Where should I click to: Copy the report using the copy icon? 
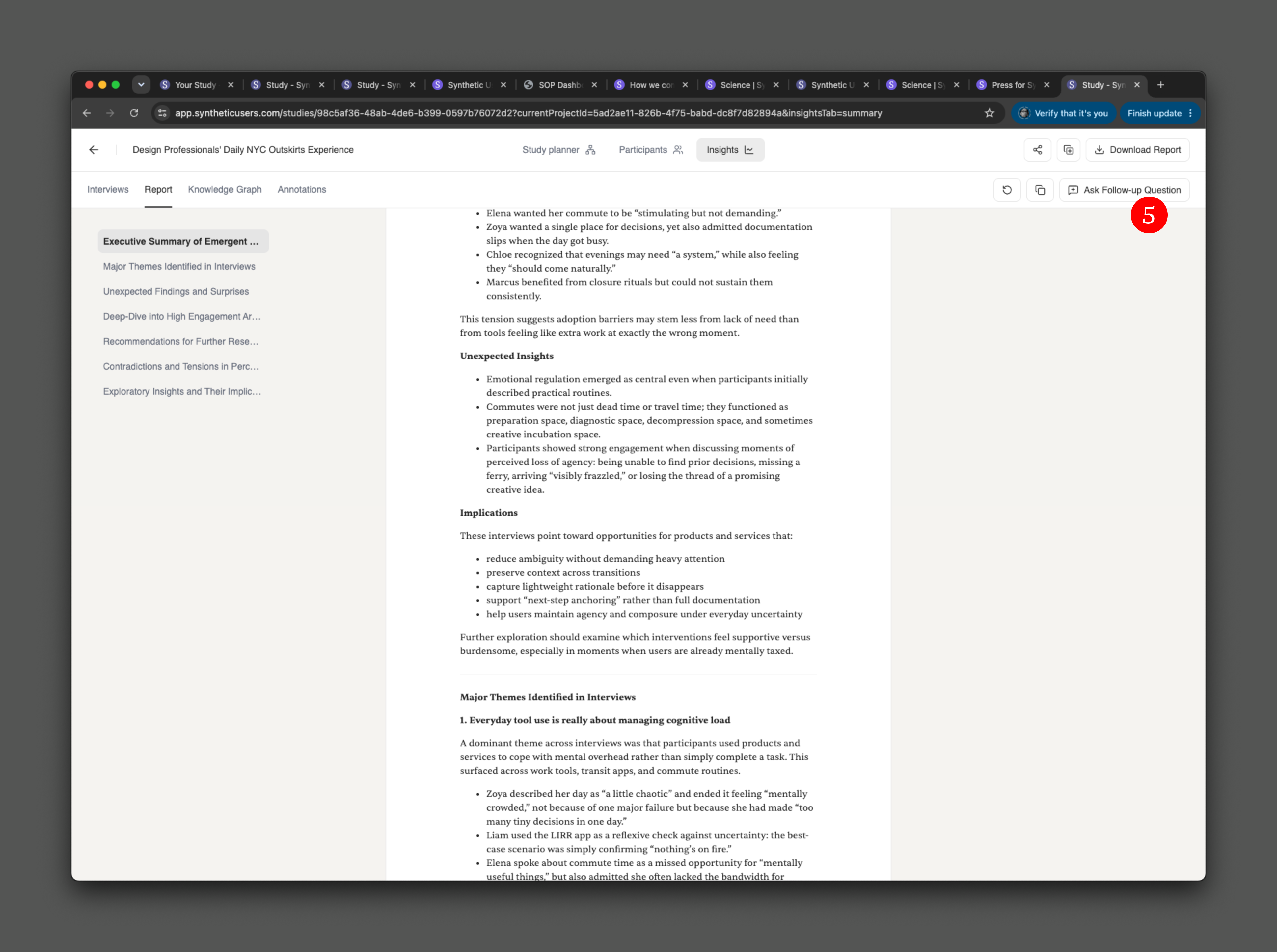(1040, 190)
